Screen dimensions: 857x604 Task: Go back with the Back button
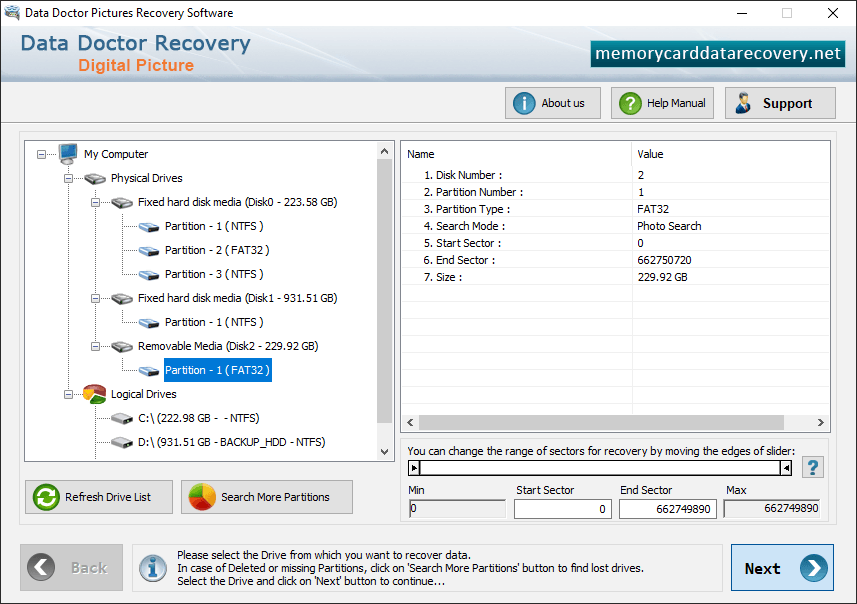click(72, 567)
